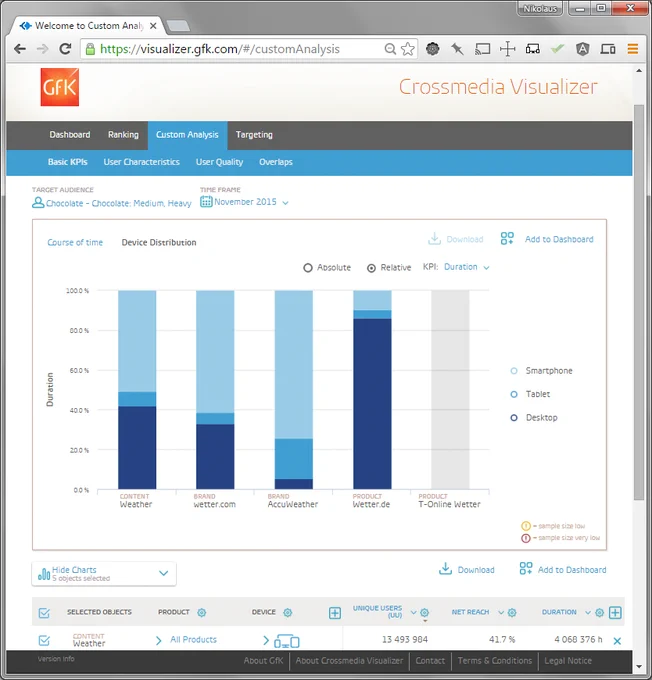This screenshot has height=680, width=652.
Task: Click the GfK logo
Action: pos(60,87)
